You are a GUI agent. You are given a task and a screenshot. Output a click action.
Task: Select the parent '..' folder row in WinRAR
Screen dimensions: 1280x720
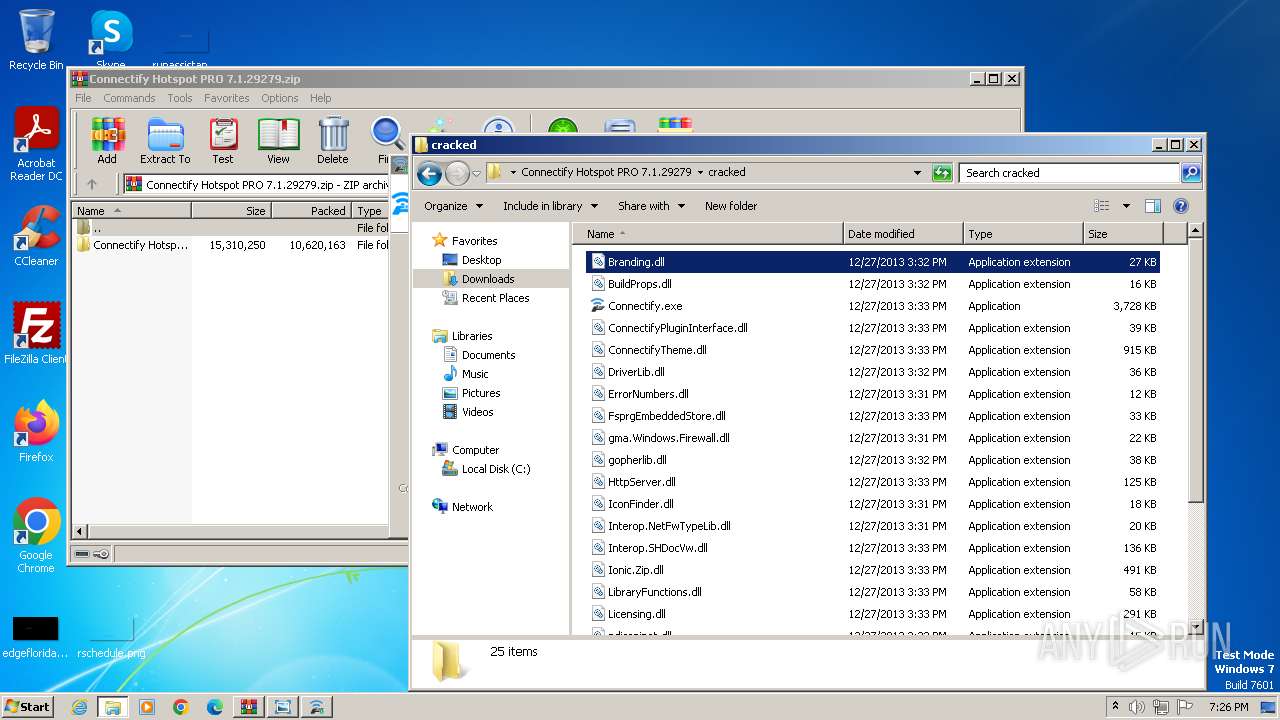pos(231,228)
